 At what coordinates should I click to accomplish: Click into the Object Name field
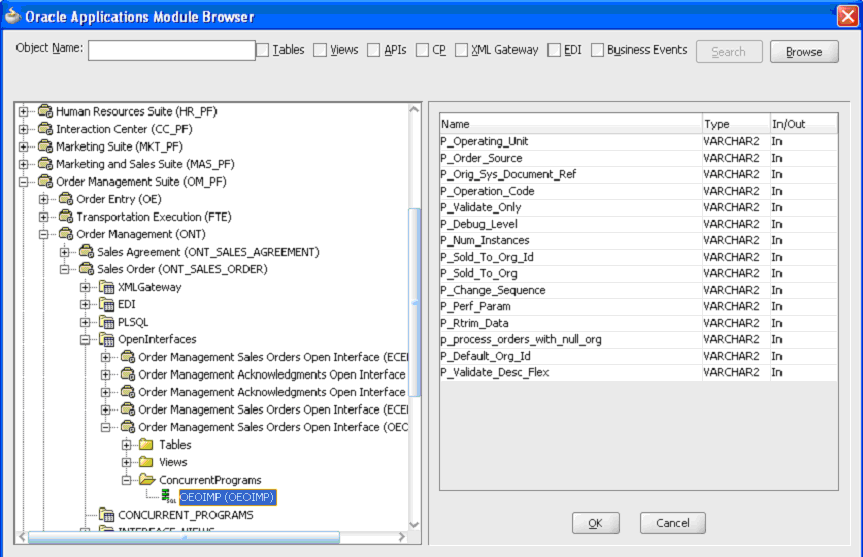click(172, 50)
